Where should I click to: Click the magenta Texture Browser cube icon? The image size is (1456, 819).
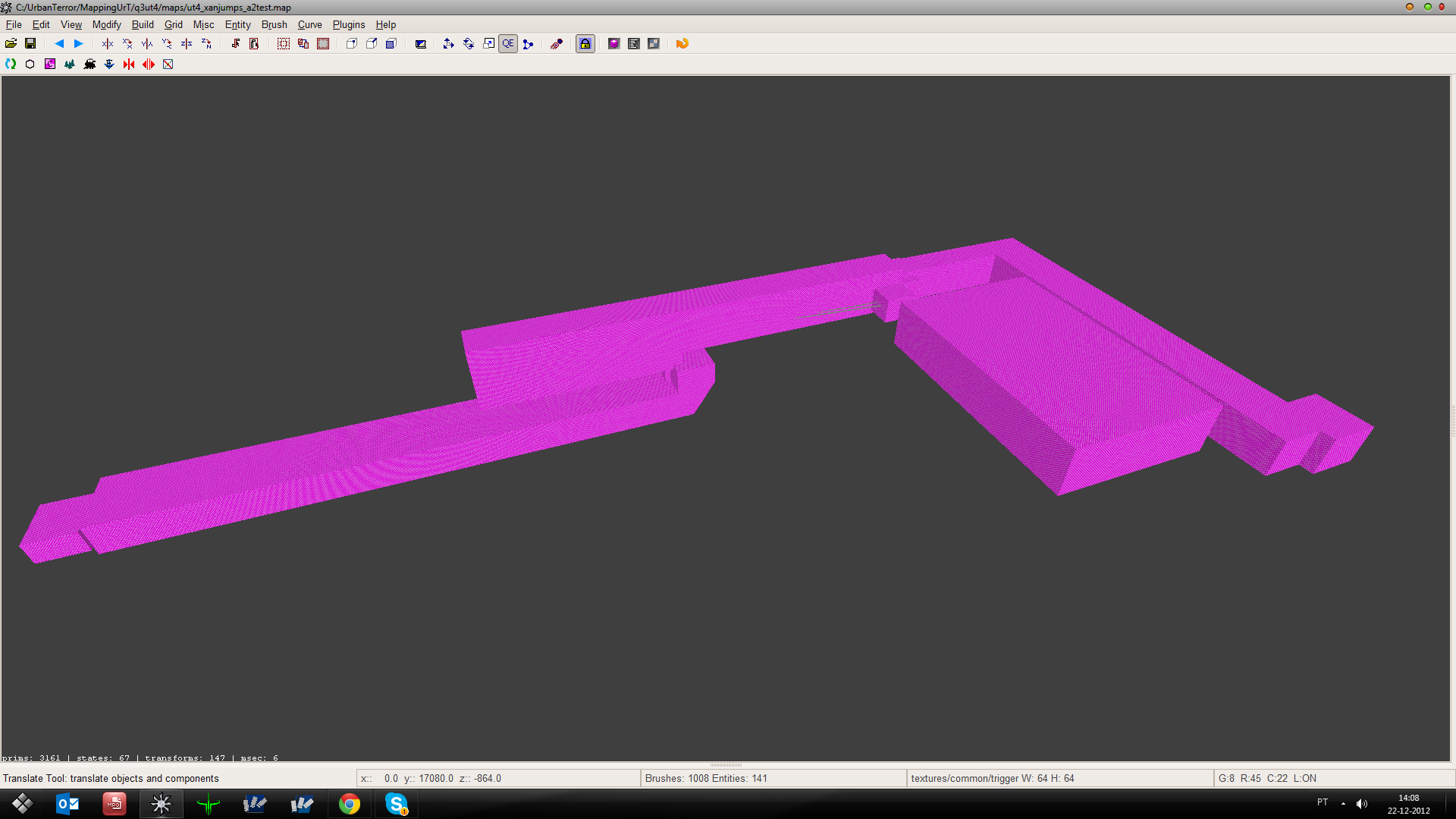[613, 44]
